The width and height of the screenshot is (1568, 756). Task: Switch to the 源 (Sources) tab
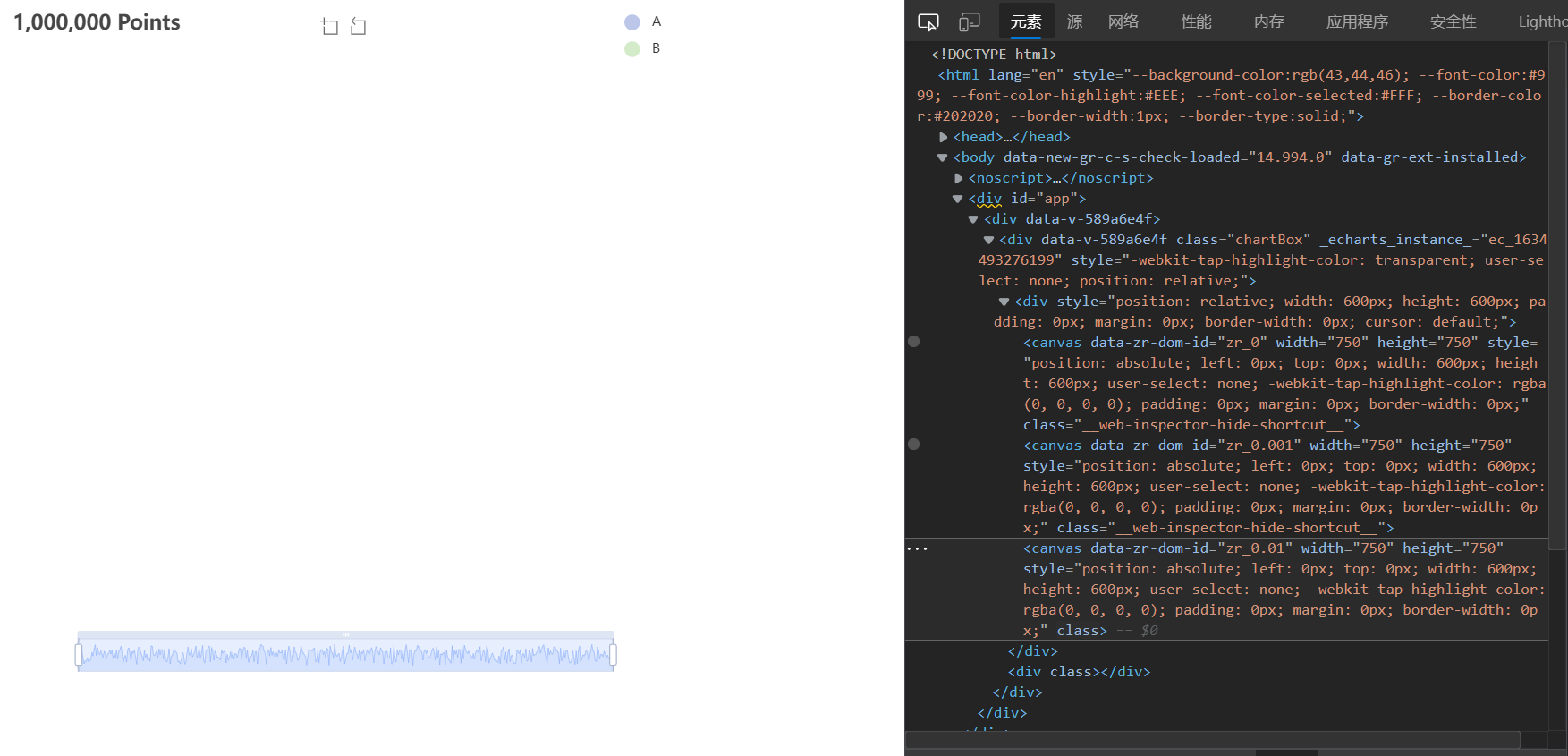(x=1075, y=21)
